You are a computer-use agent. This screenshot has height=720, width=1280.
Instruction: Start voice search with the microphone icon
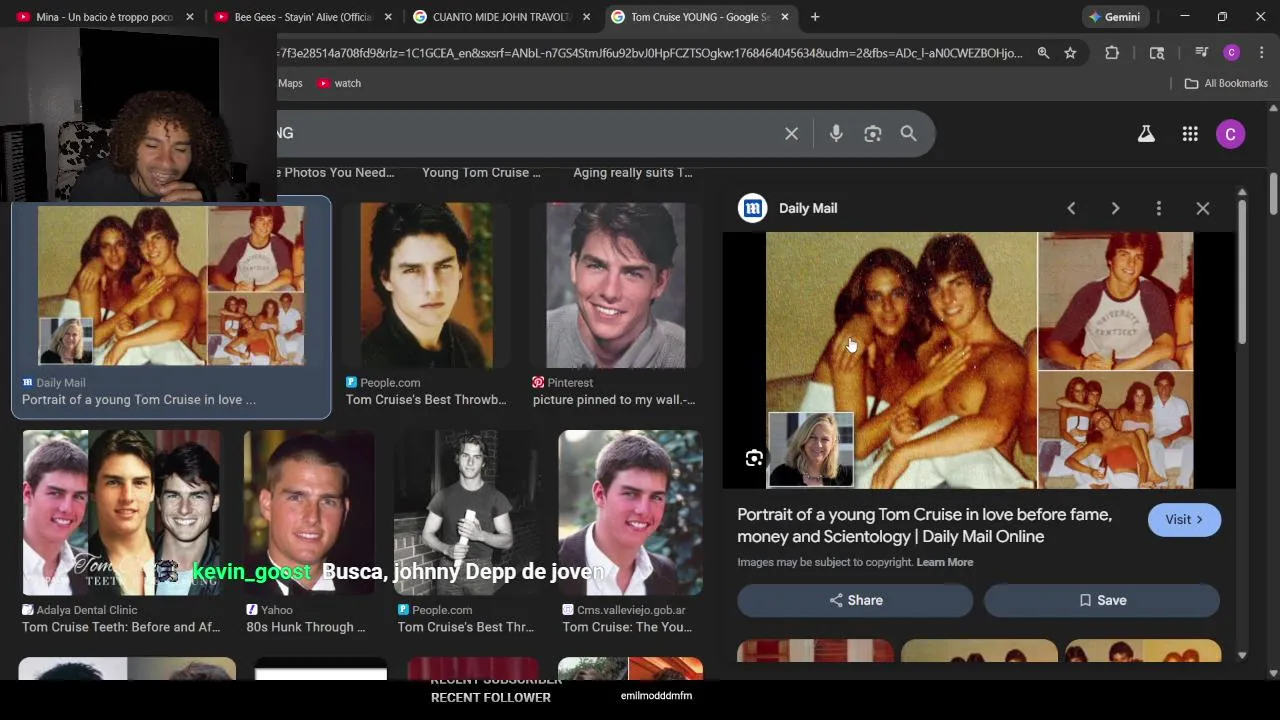(836, 133)
